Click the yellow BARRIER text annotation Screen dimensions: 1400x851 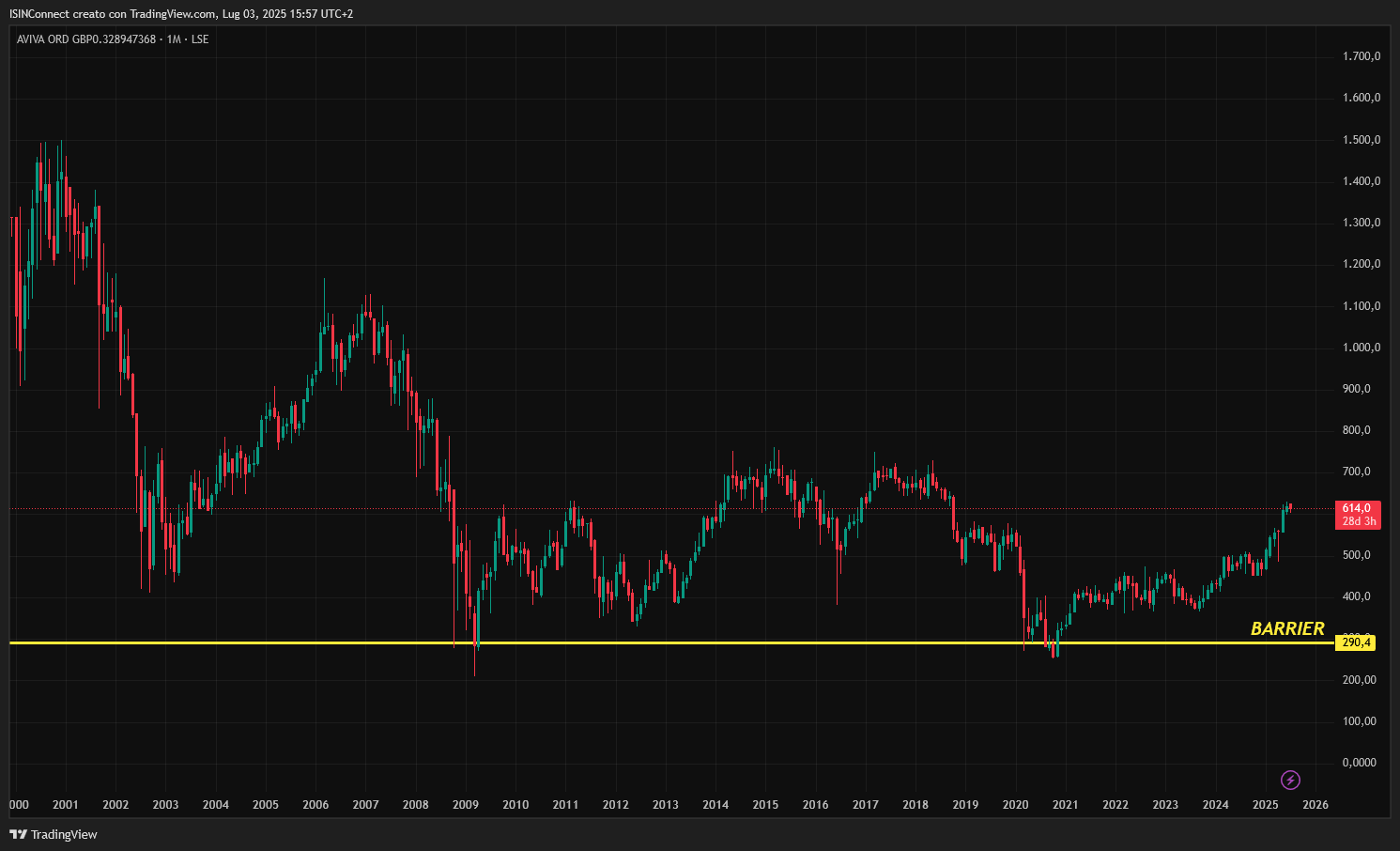click(1287, 628)
